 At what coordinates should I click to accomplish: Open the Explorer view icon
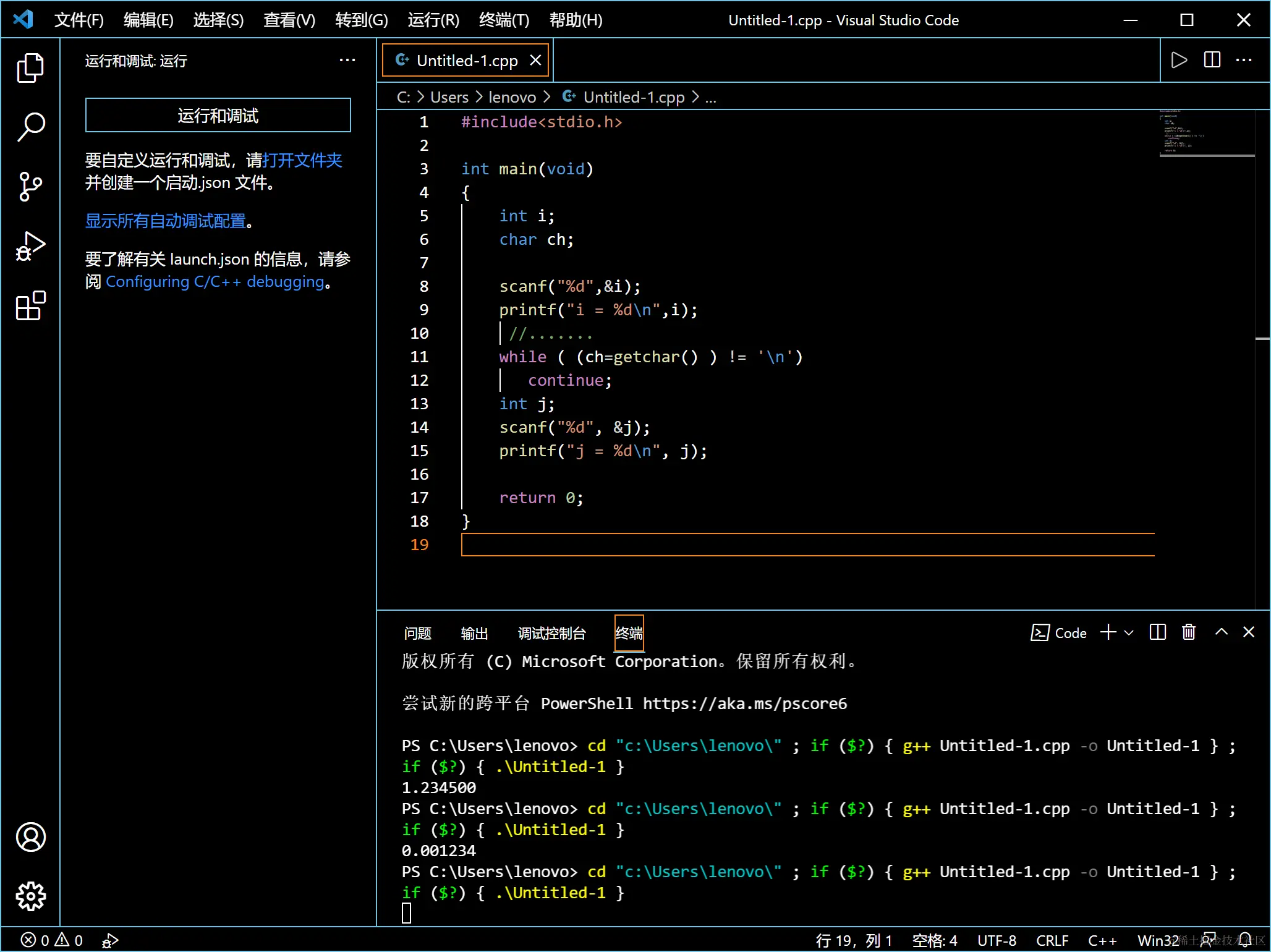click(x=30, y=67)
